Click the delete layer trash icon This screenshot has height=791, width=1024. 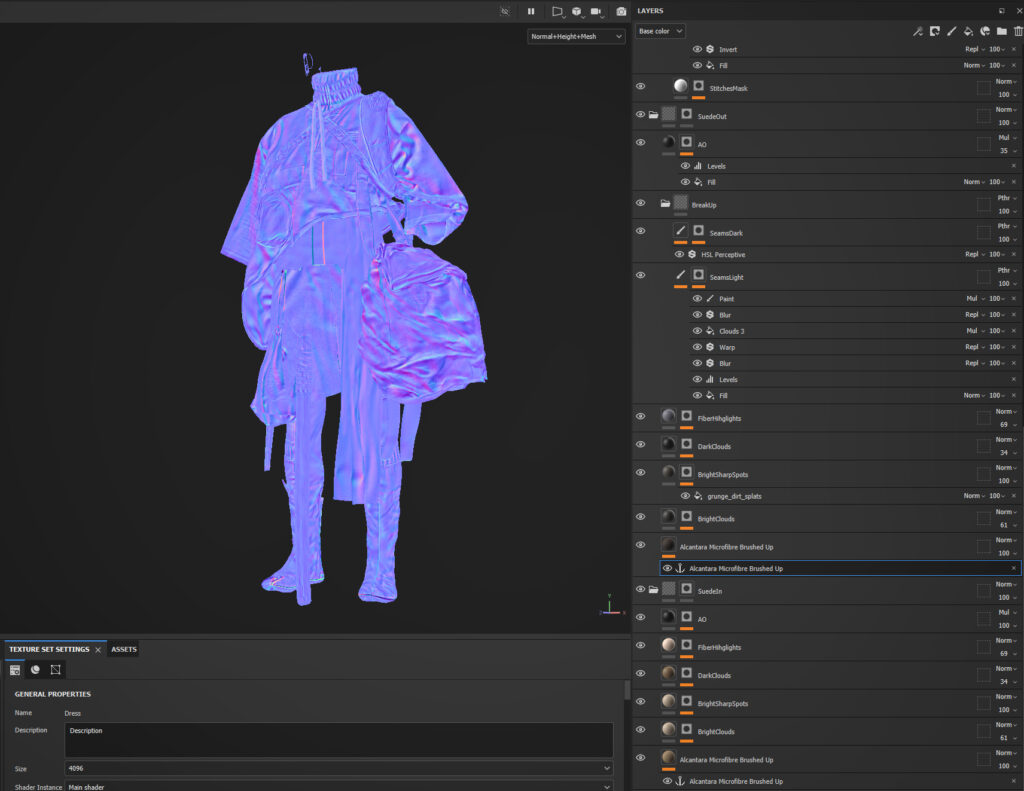click(x=1018, y=32)
